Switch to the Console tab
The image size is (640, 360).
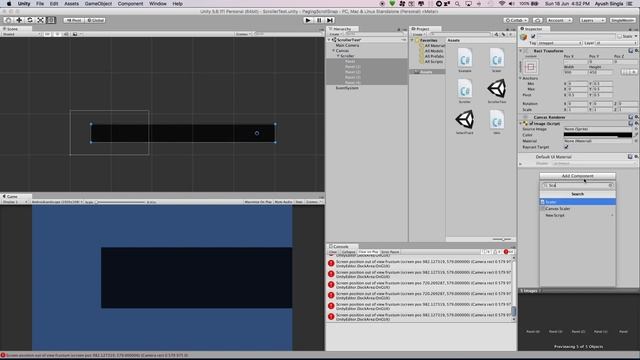341,247
